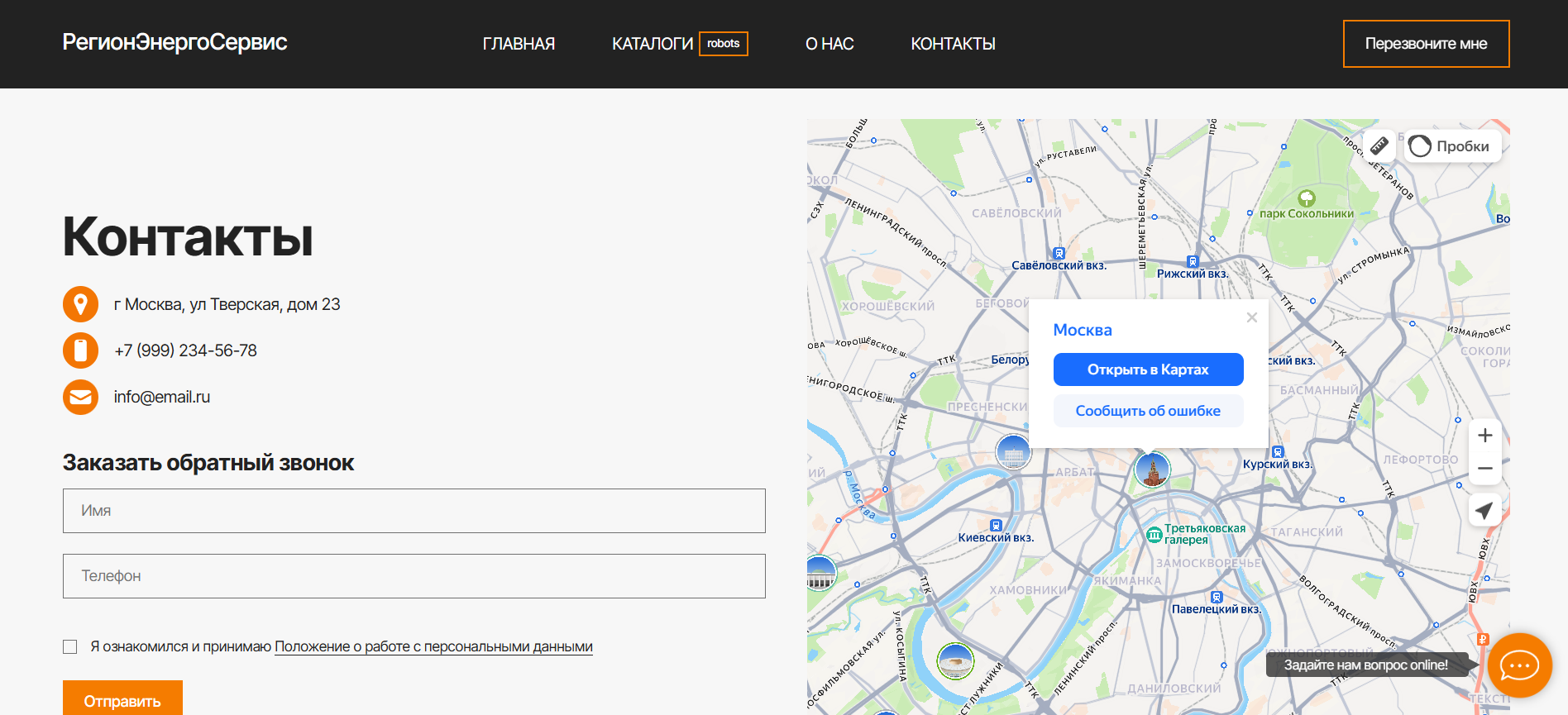Focus the Имя input field

[x=414, y=511]
